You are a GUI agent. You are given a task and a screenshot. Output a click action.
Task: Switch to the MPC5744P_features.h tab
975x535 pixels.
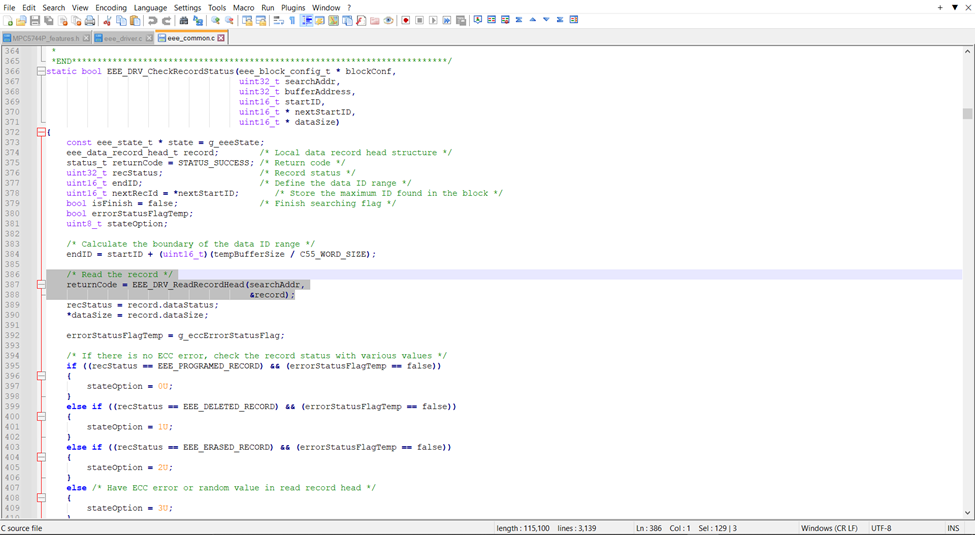tap(45, 39)
